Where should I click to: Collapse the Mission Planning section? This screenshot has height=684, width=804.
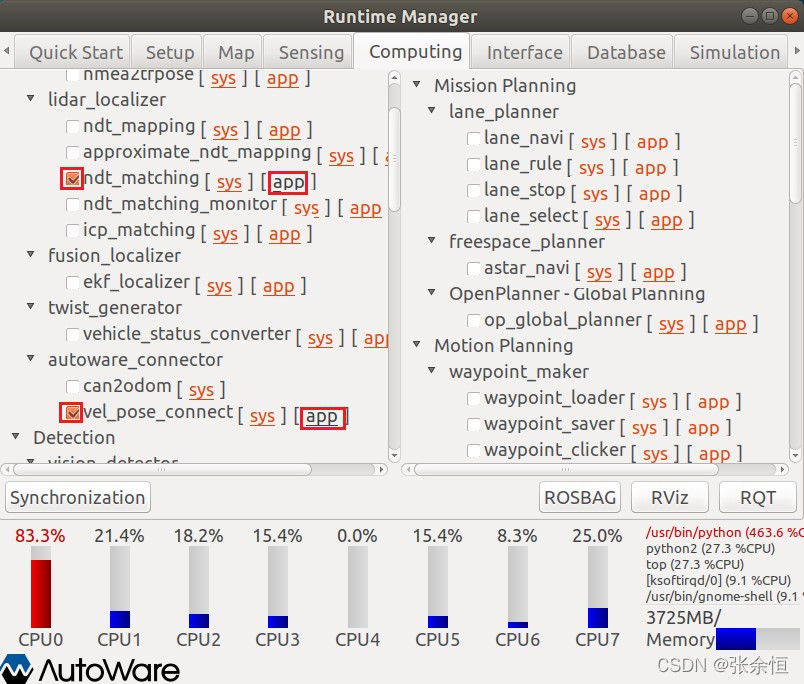point(417,84)
